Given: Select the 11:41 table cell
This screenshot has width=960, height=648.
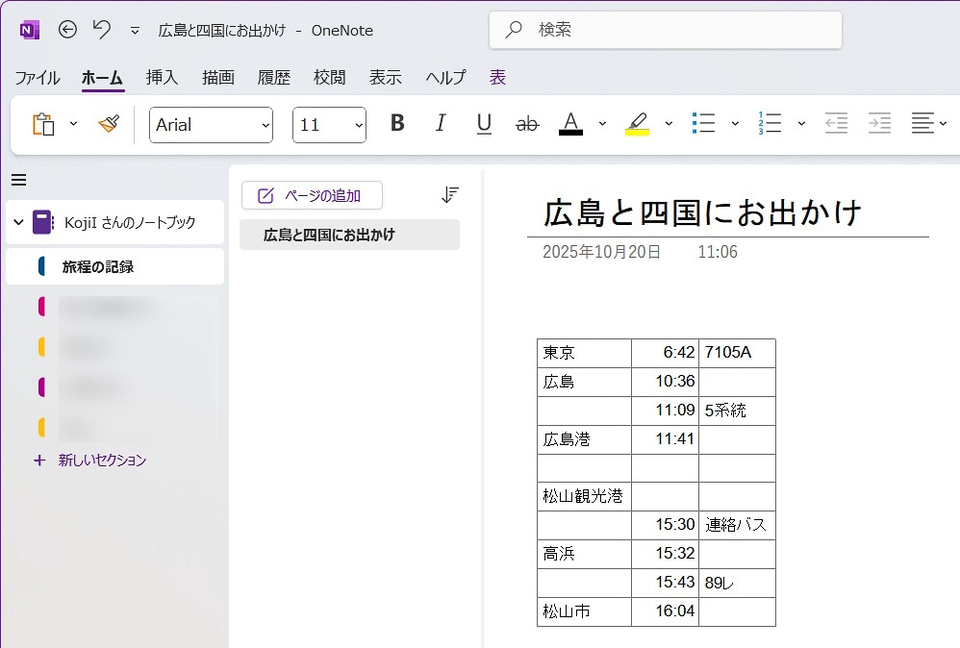Looking at the screenshot, I should [665, 439].
